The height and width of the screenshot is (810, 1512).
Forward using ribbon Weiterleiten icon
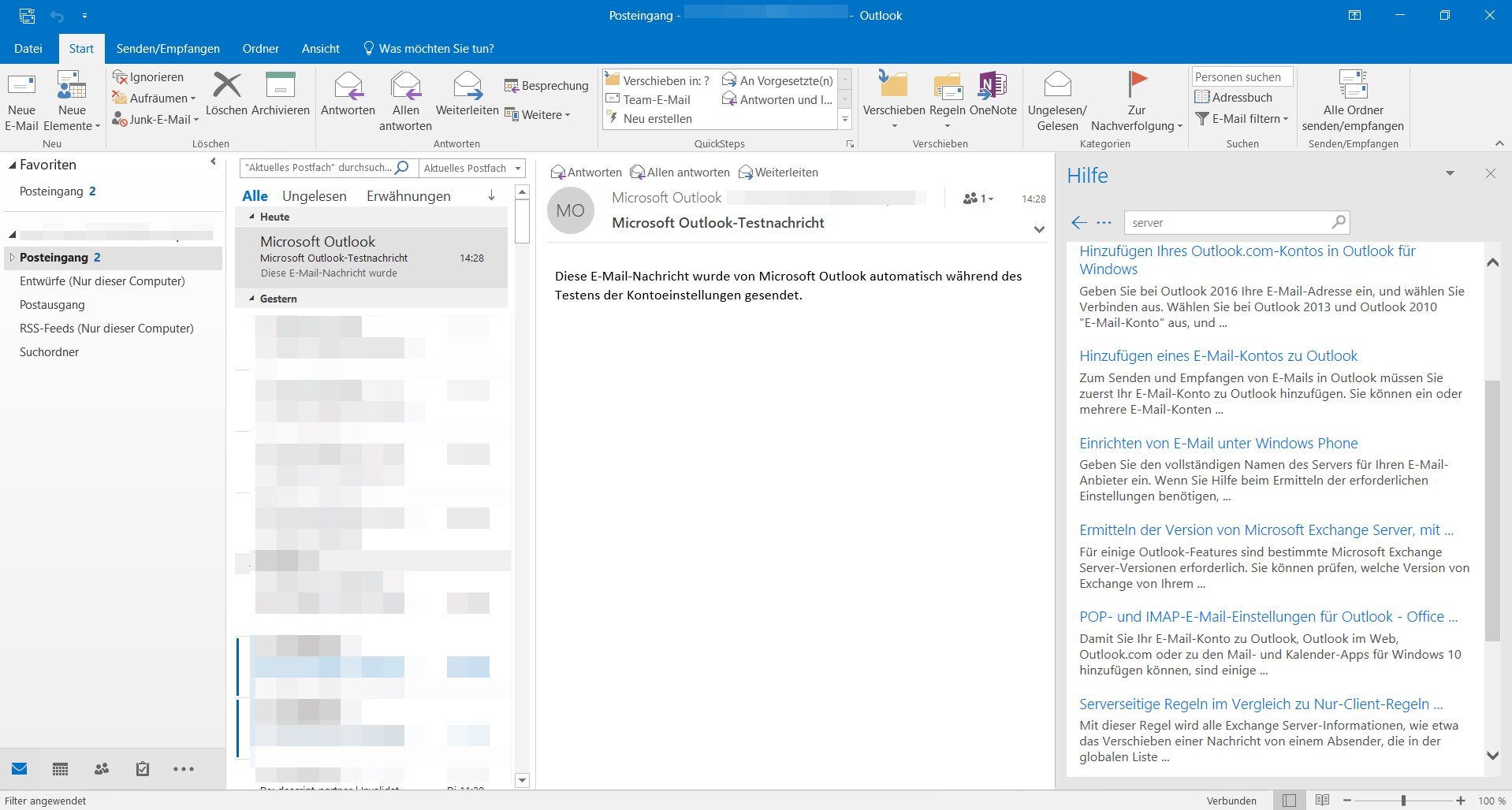click(467, 95)
